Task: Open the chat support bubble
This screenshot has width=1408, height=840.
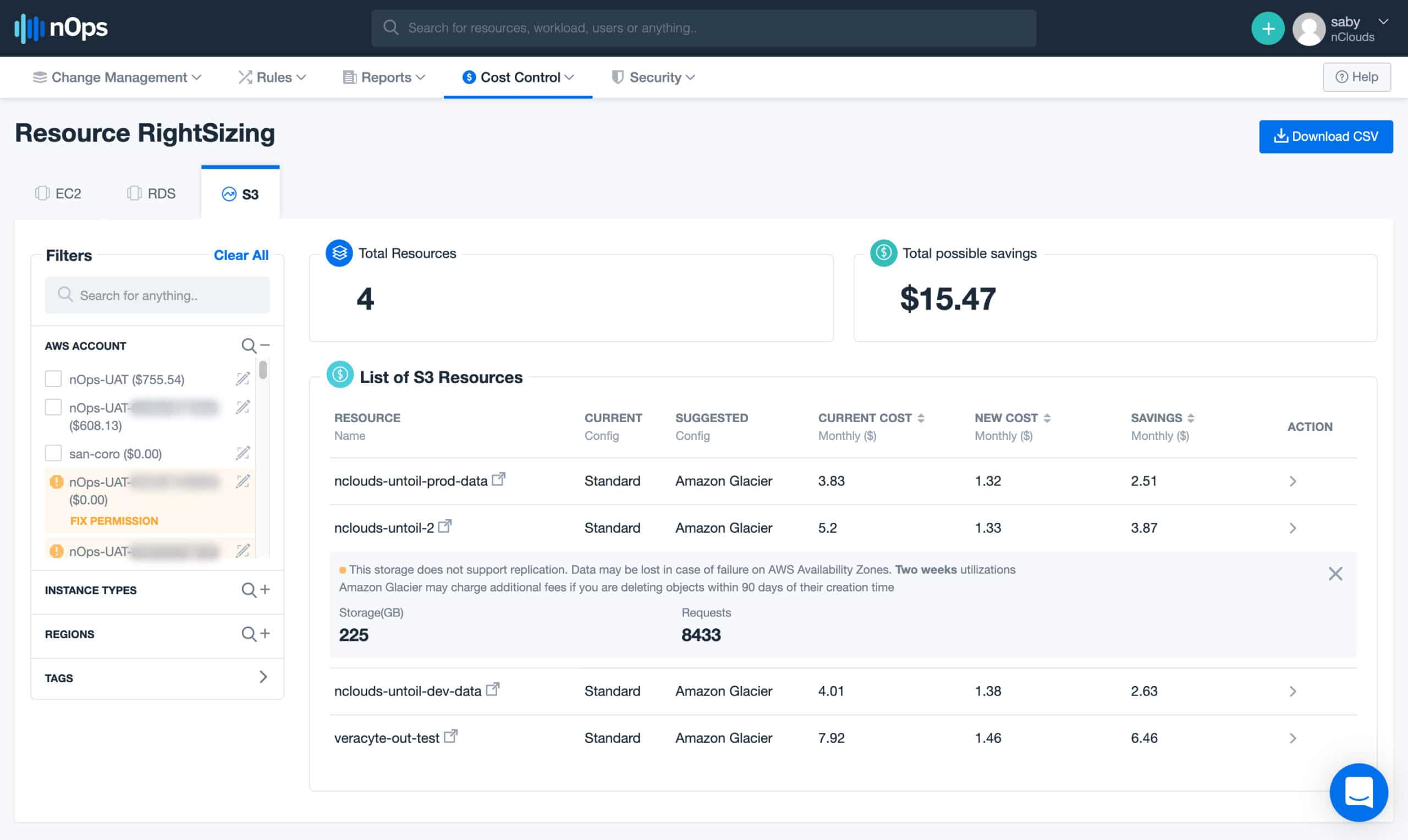Action: (1358, 792)
